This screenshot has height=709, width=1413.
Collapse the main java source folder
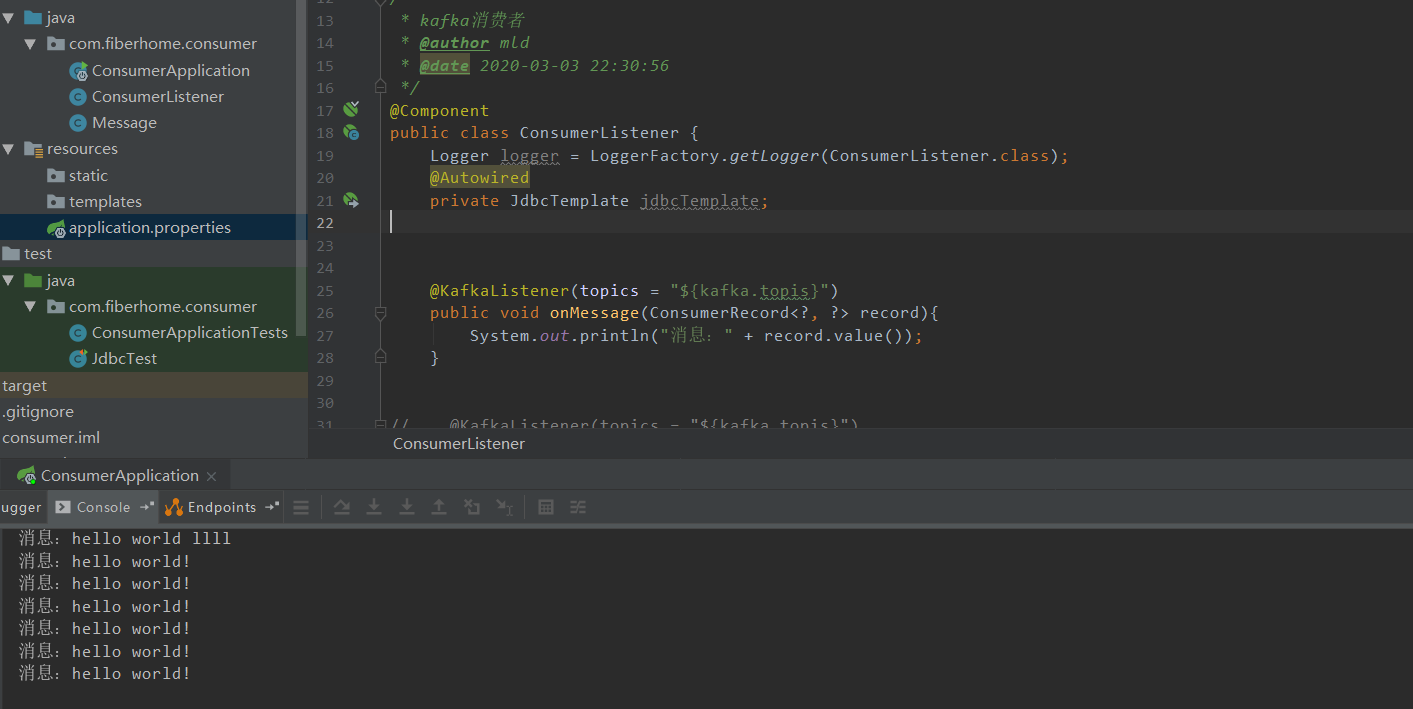pyautogui.click(x=9, y=18)
